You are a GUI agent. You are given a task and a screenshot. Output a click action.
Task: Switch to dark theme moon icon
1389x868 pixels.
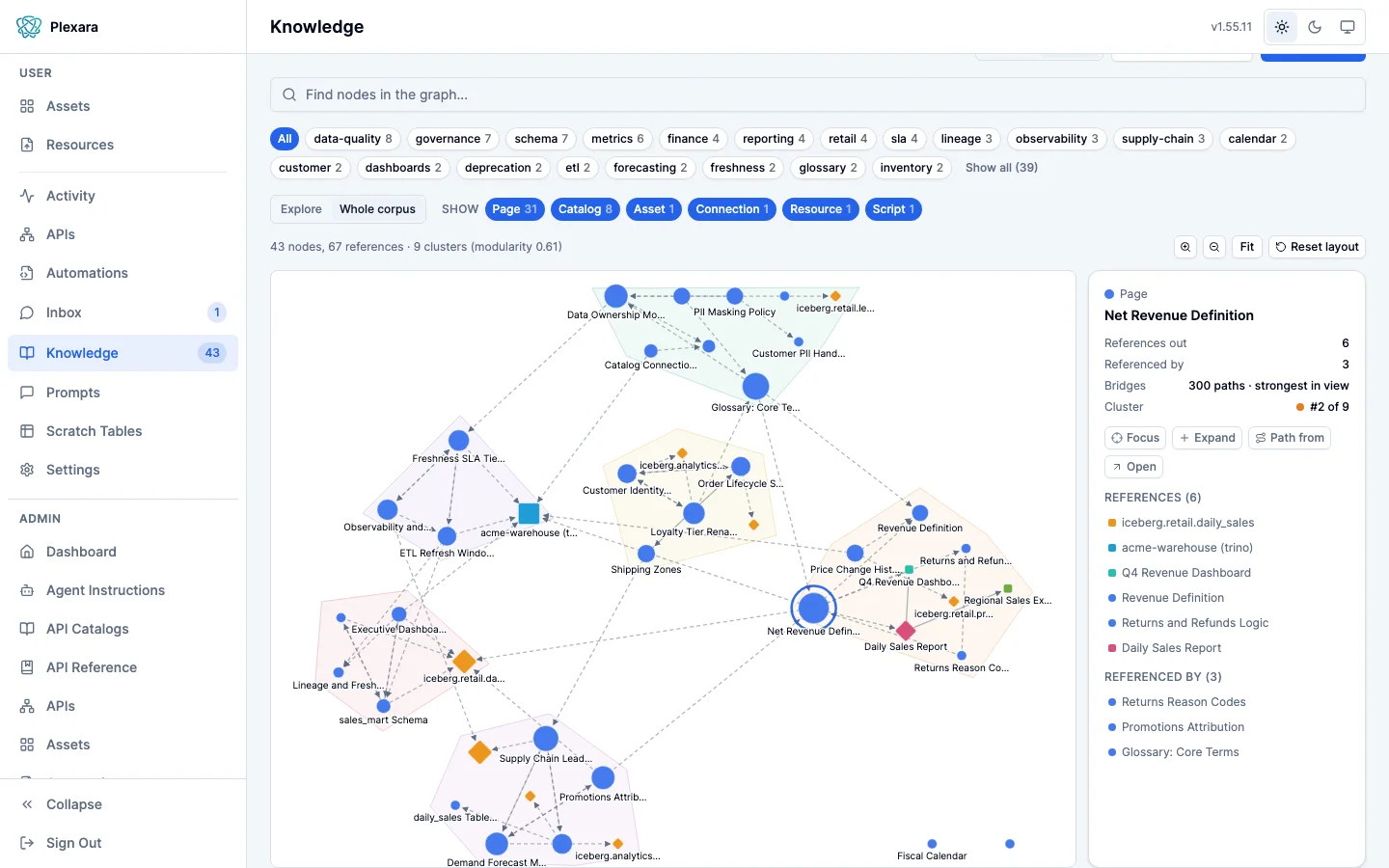1315,27
